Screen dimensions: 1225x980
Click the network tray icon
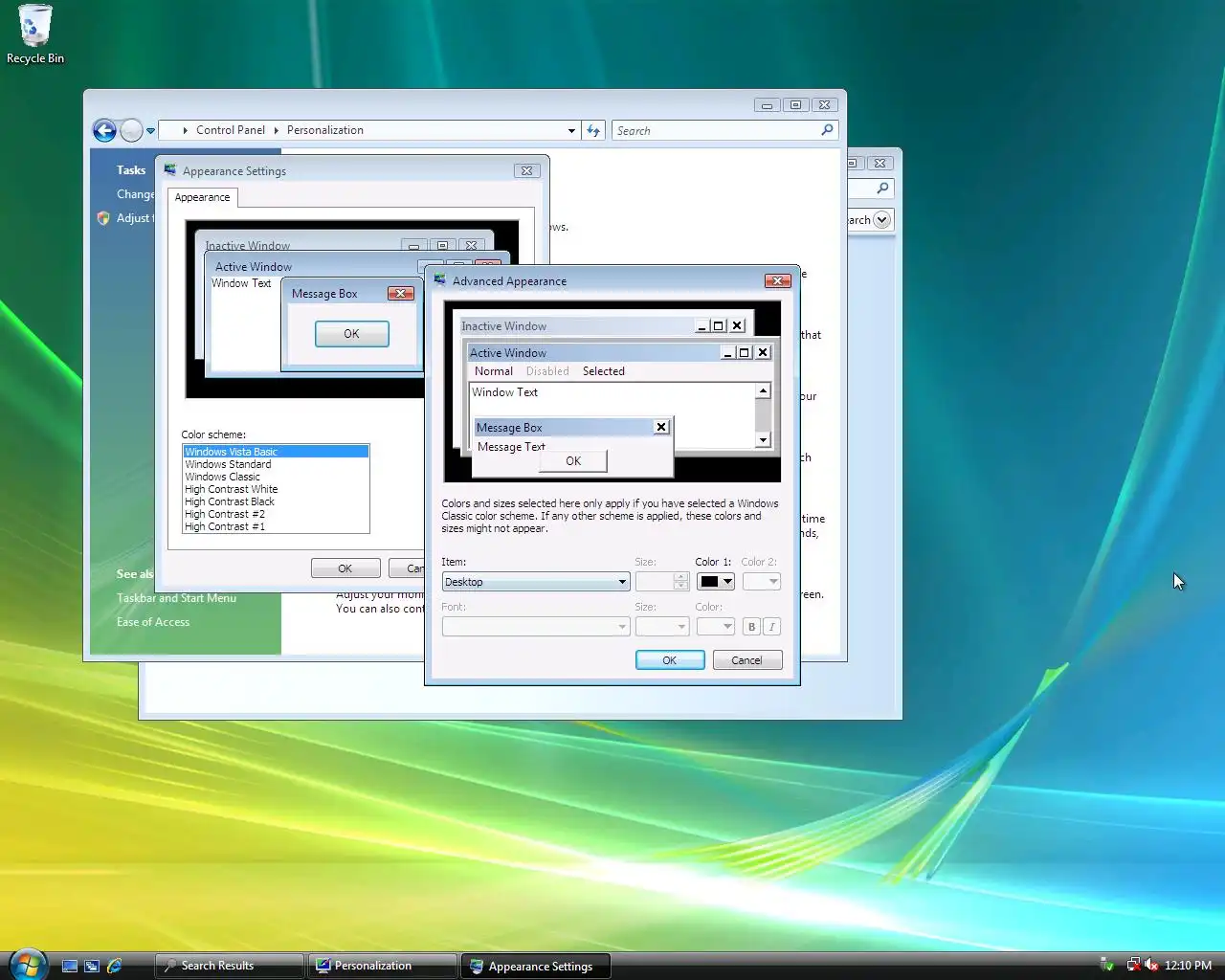click(1133, 965)
